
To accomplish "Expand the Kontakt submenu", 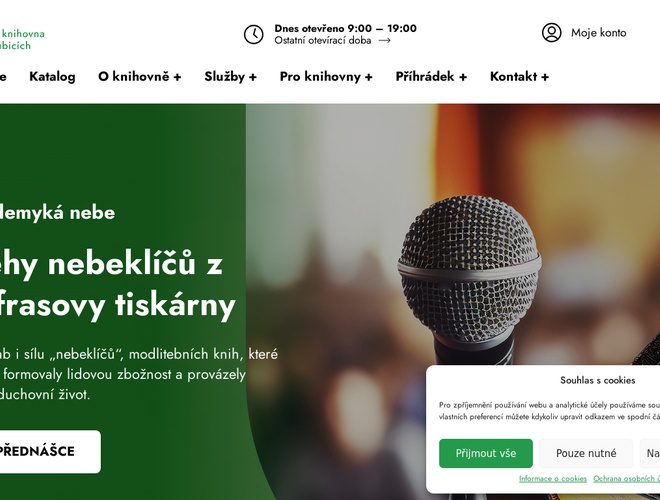I will coord(519,77).
